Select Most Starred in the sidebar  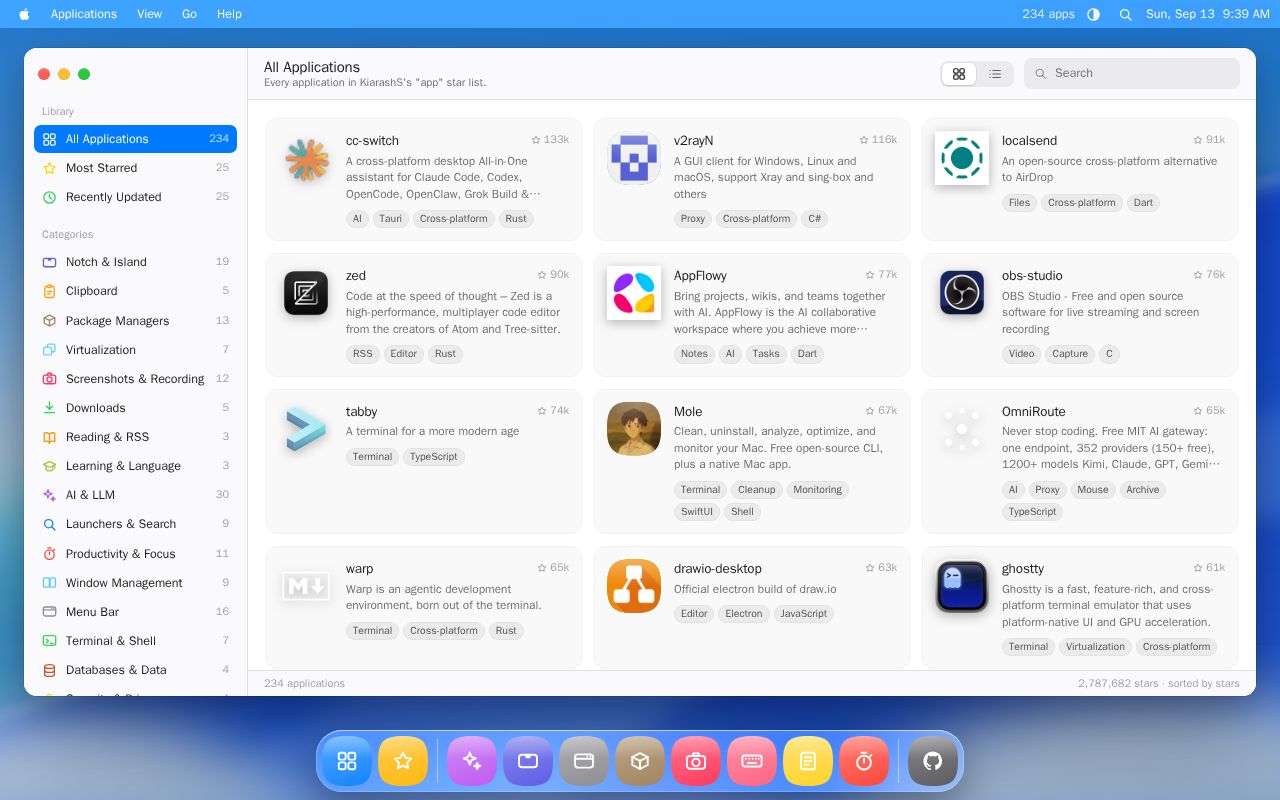coord(135,168)
